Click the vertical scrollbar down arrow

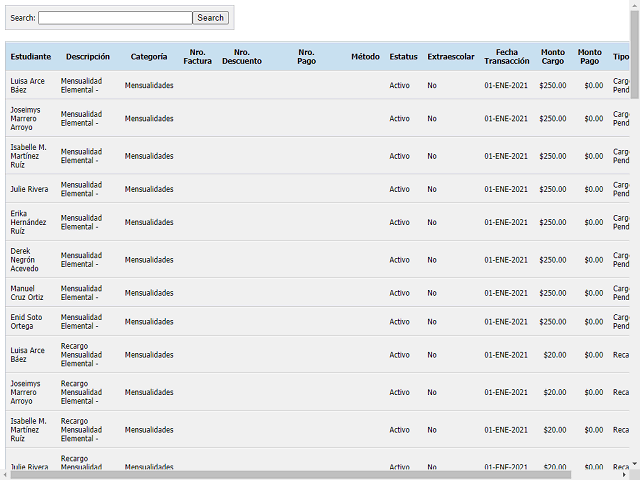pos(634,464)
